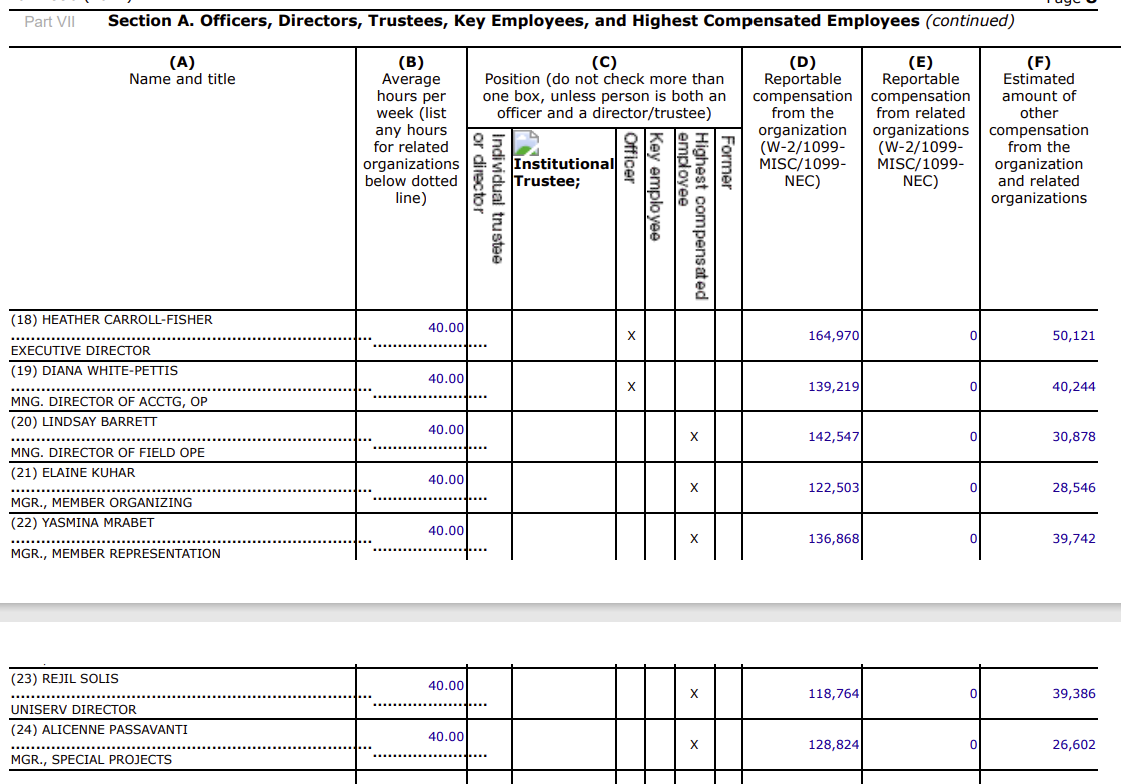Click the 50,121 estimated other compensation field

(x=1073, y=336)
